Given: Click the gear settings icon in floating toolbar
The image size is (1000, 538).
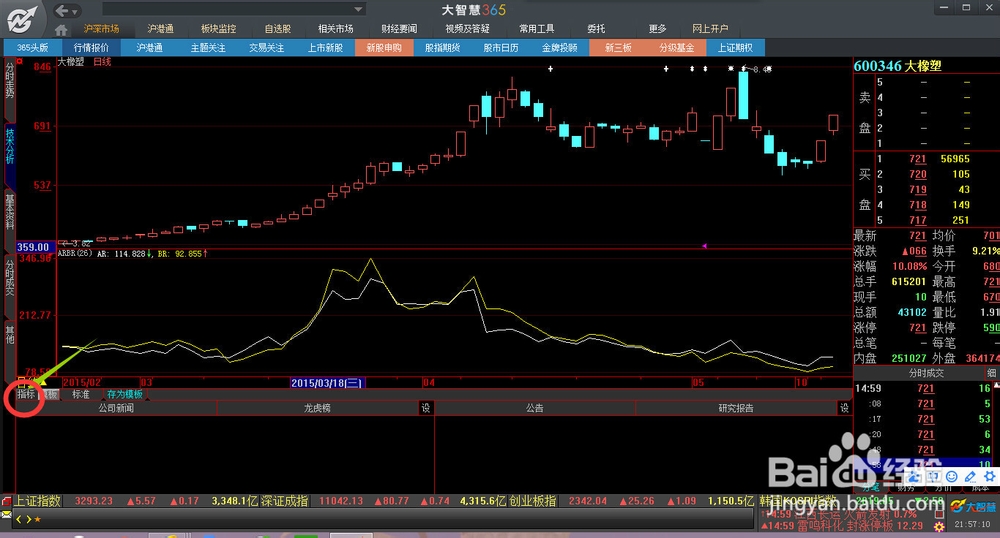Looking at the screenshot, I should [989, 476].
